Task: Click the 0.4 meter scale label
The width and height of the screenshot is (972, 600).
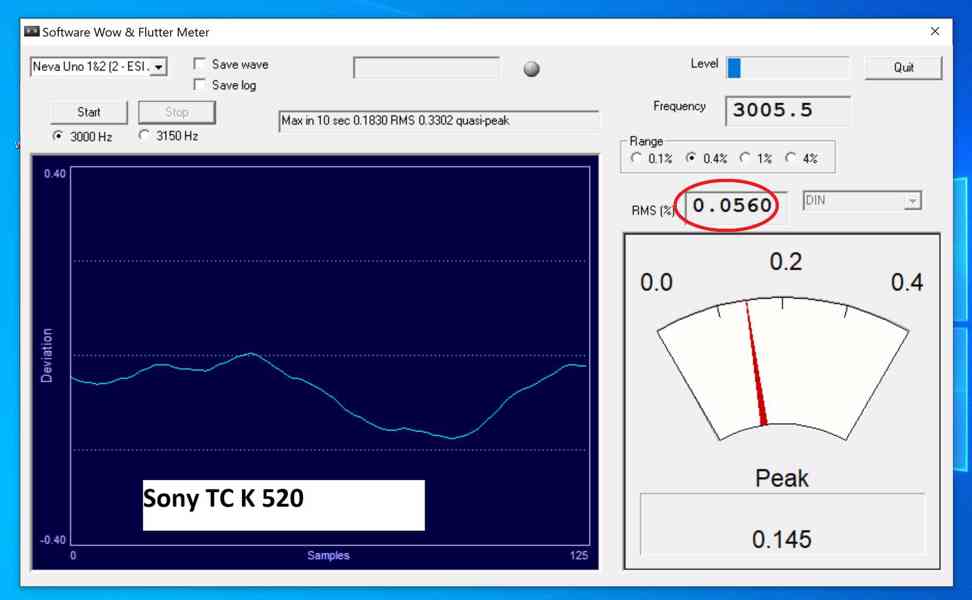Action: 907,283
